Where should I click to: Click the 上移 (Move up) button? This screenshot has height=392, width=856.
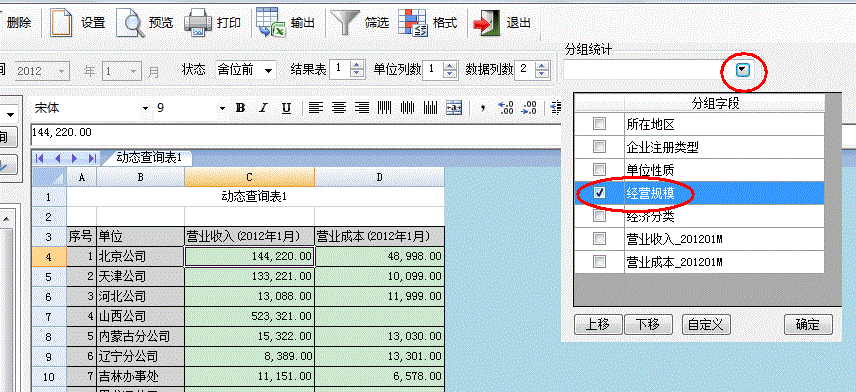[x=598, y=325]
